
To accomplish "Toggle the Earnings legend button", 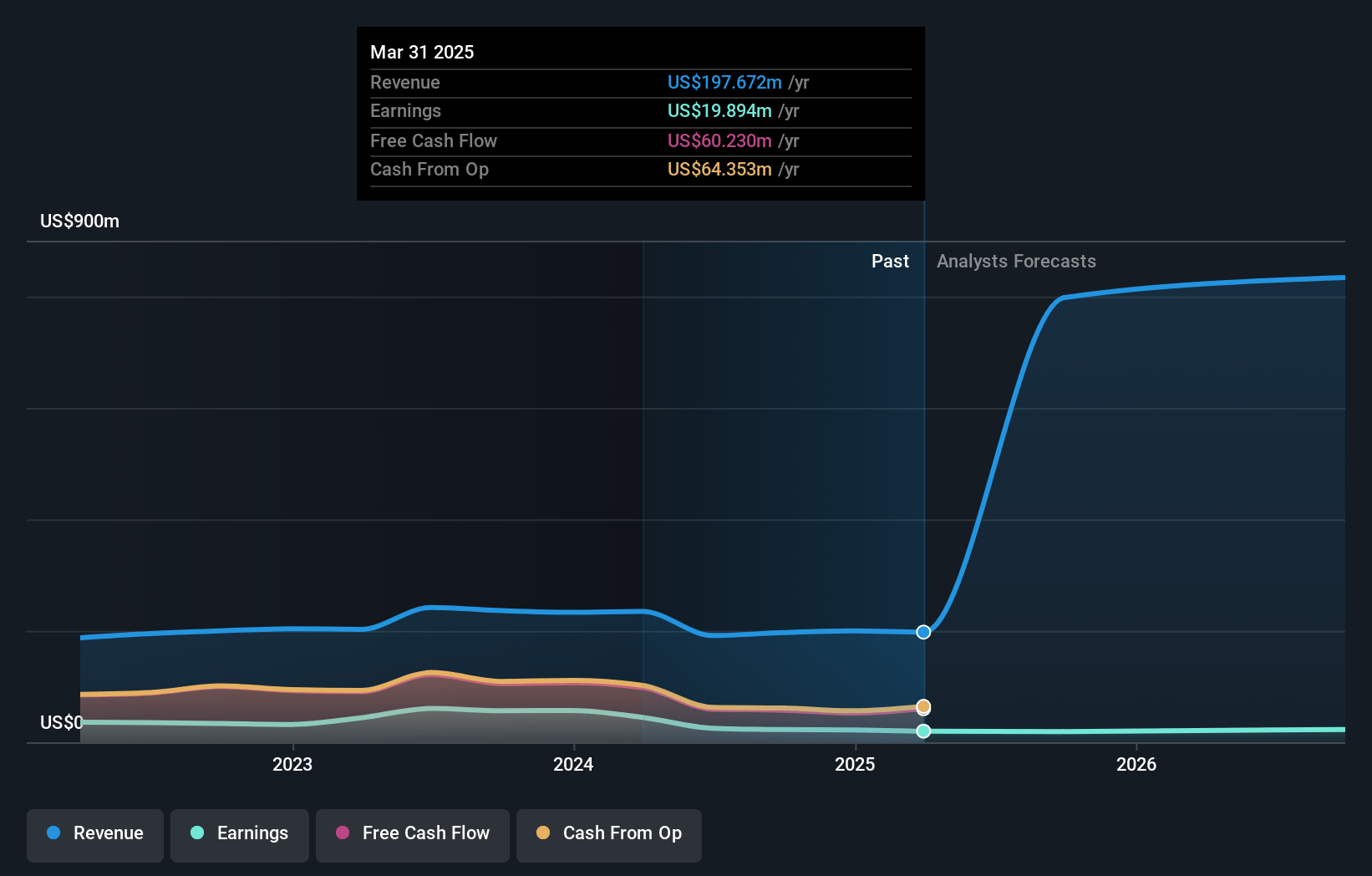I will (240, 835).
